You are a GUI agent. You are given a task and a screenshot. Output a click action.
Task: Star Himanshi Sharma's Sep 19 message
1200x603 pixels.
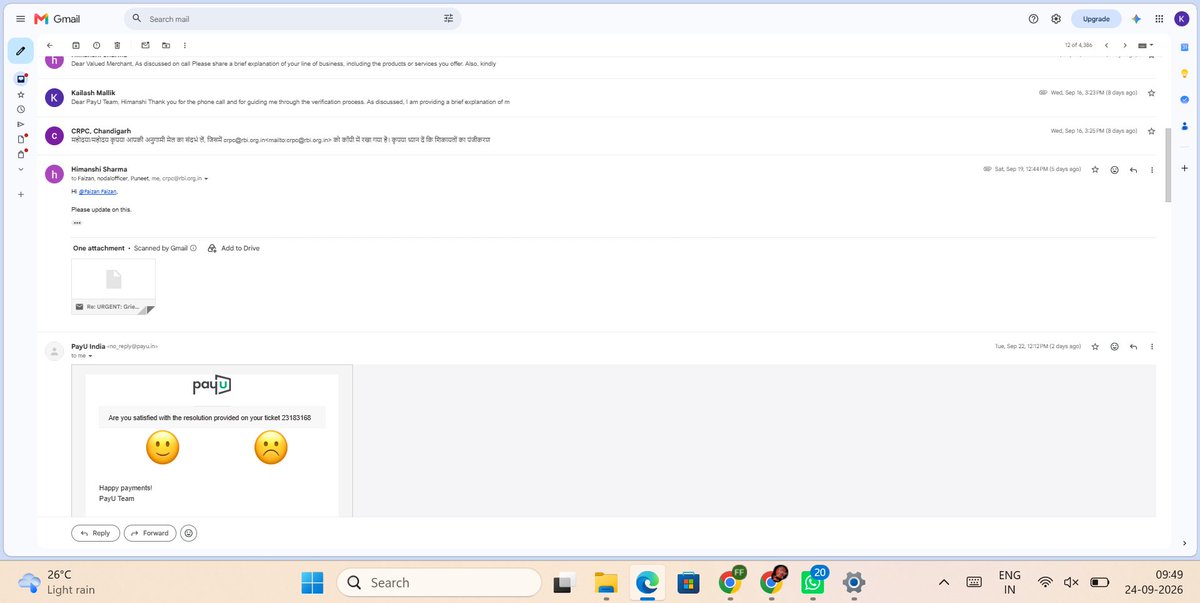pos(1096,170)
